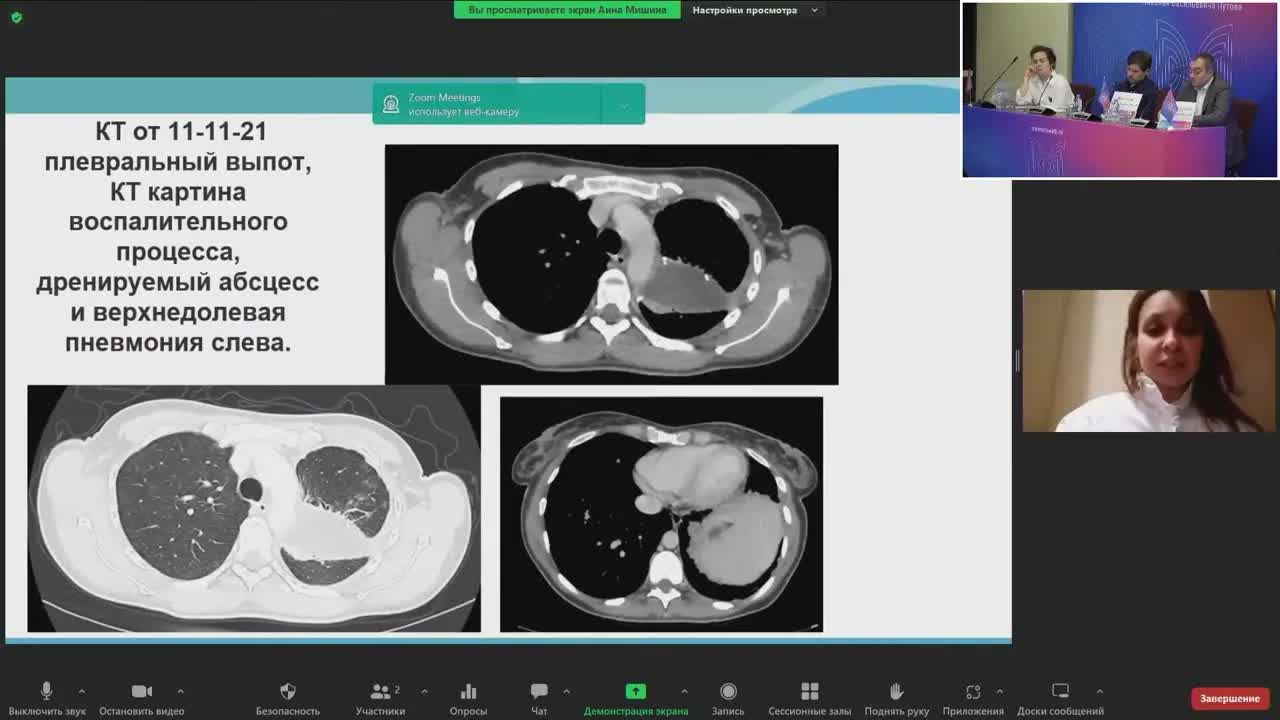The image size is (1280, 720).
Task: Mute the microphone in Zoom toolbar
Action: (46, 692)
